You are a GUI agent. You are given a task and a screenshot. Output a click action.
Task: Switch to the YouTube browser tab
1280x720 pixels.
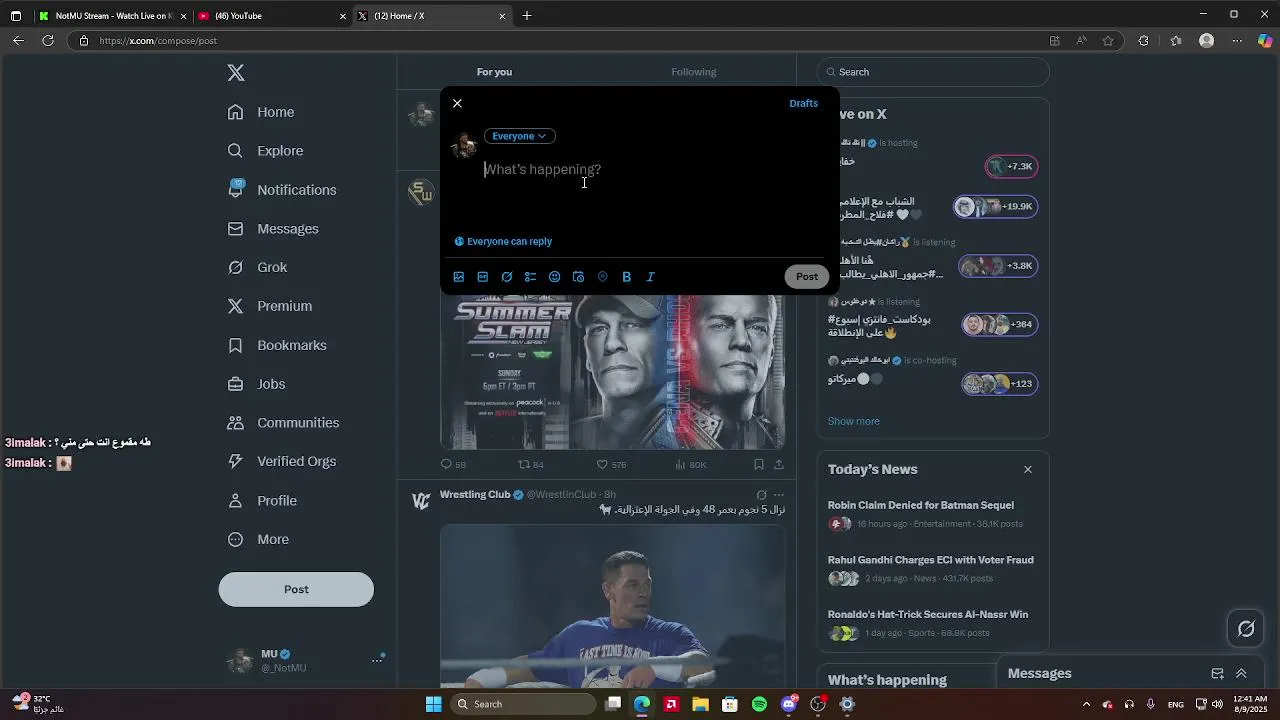tap(271, 16)
